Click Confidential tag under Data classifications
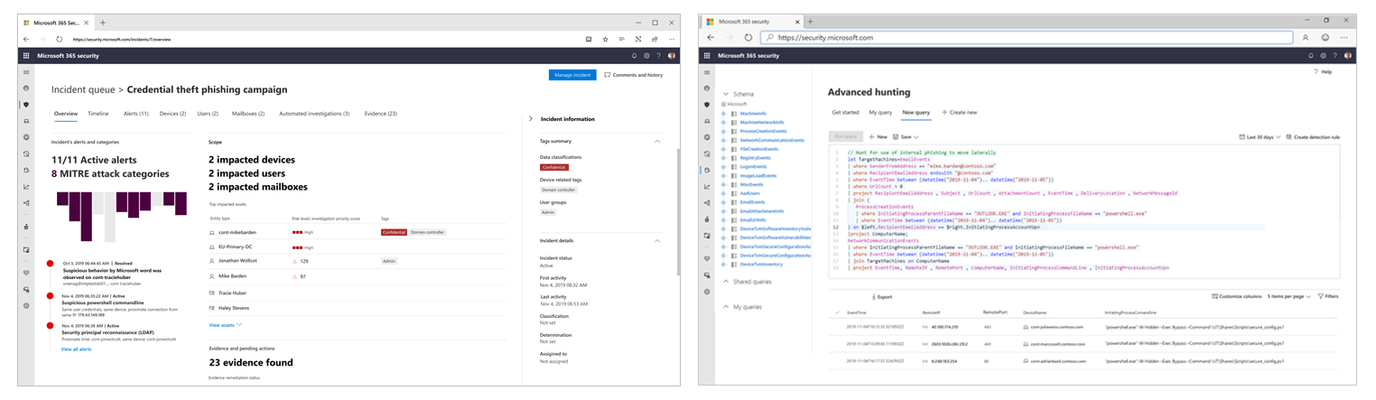Screen dimensions: 1376x400 tap(553, 167)
